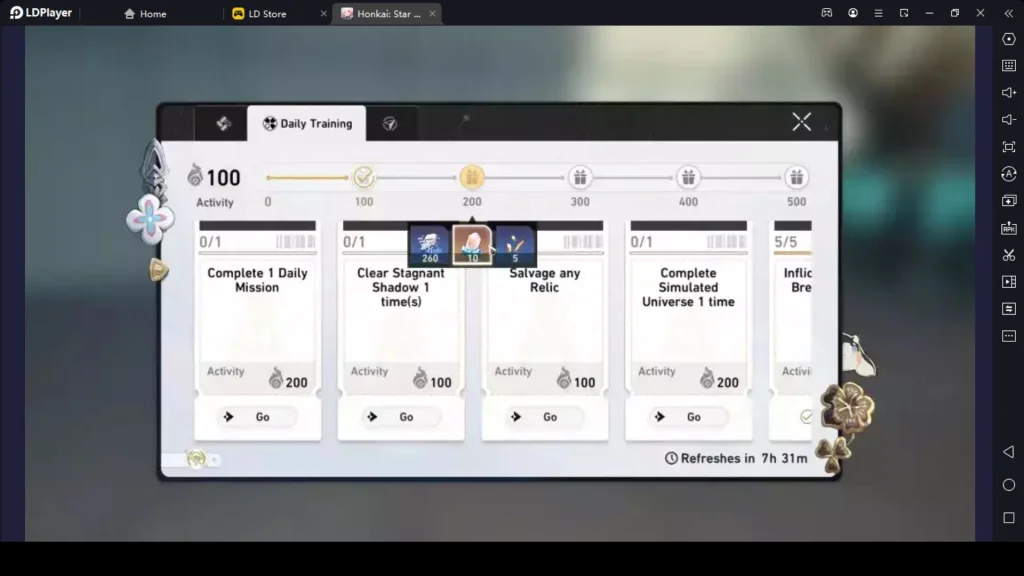Click the completed 100 activity checkmark
This screenshot has width=1024, height=576.
pos(364,177)
